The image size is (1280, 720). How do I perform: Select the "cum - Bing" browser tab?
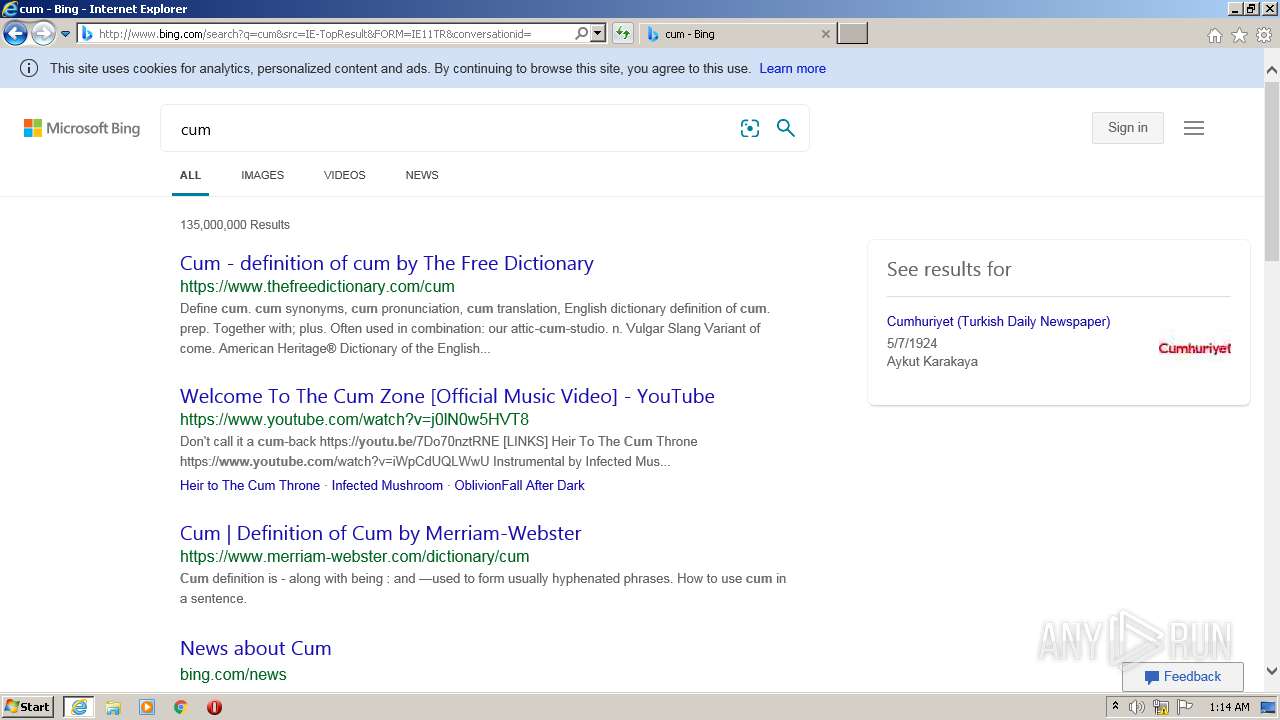point(737,34)
